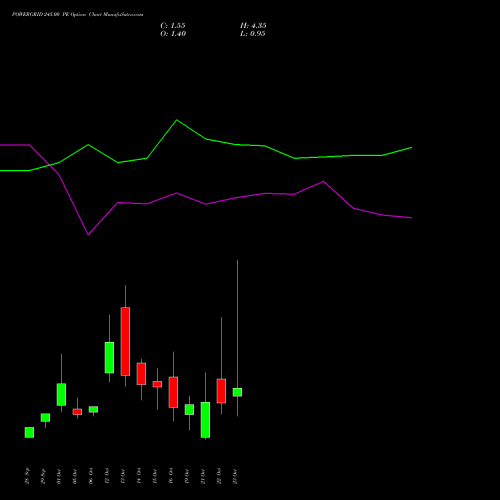Click the 21 Oct date label
Screen dimensions: 500x500
203,476
